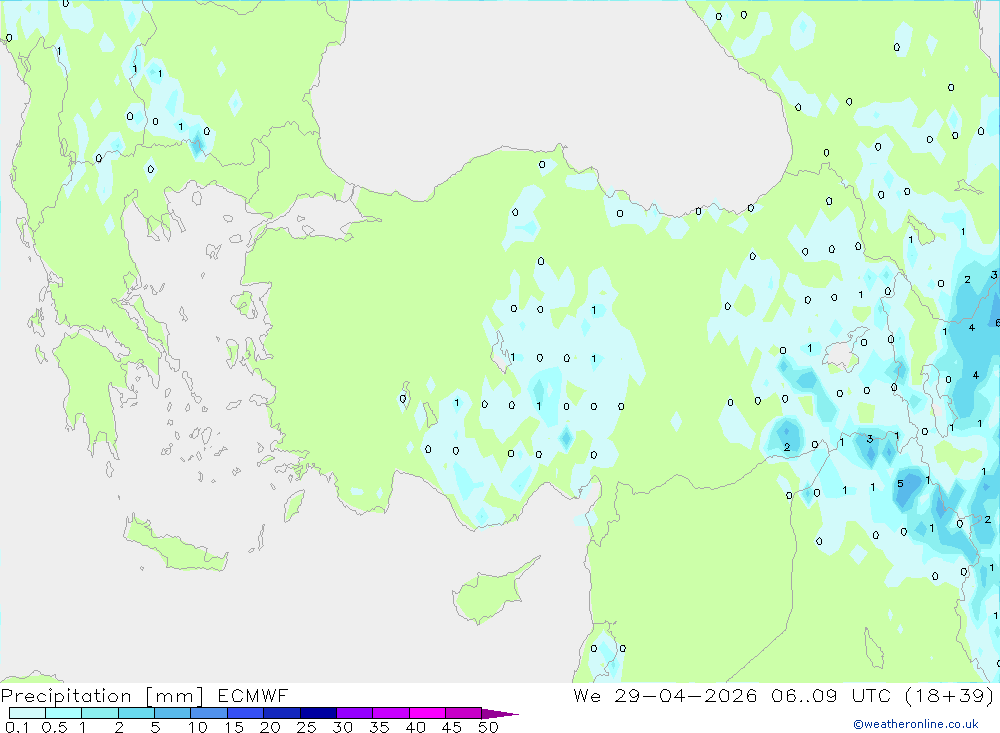Click the 2–5 mm legend color box
The width and height of the screenshot is (1000, 733).
[136, 713]
